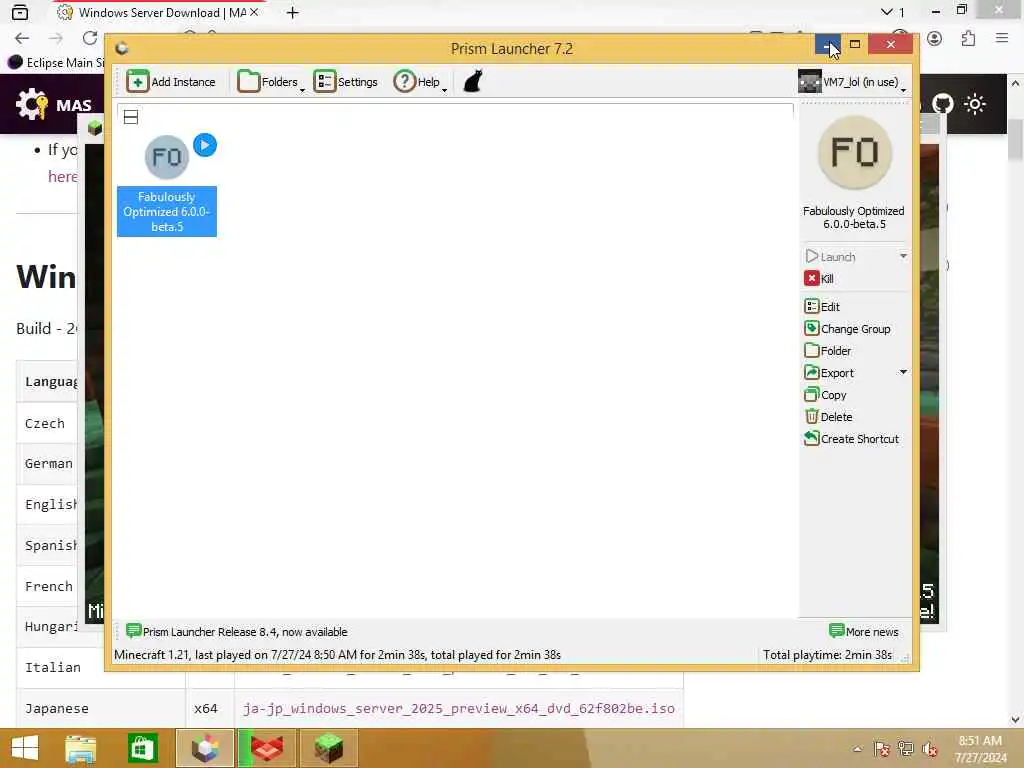
Task: Click Total playtime status text
Action: 827,654
